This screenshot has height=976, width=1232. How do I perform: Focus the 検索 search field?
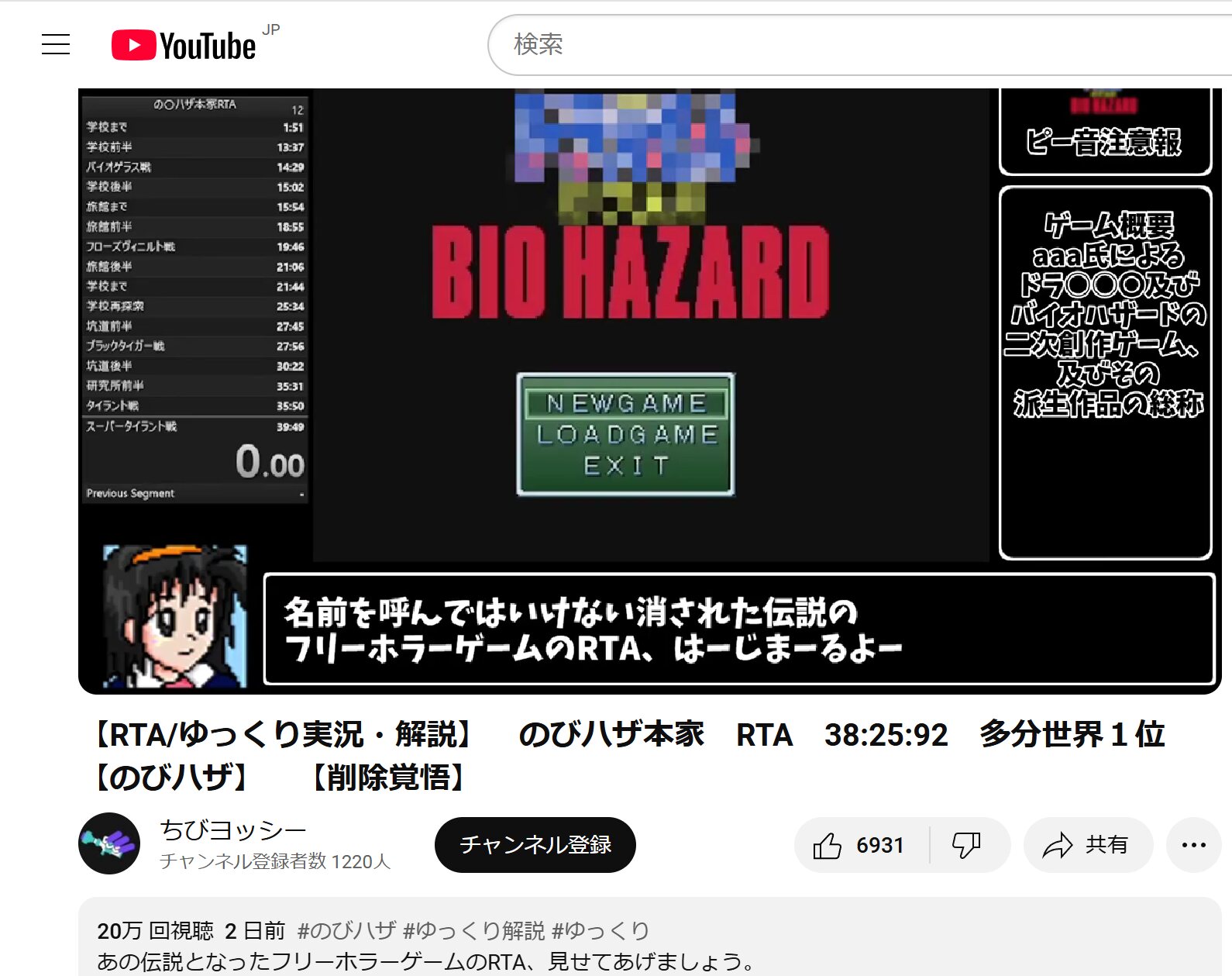pyautogui.click(x=860, y=45)
